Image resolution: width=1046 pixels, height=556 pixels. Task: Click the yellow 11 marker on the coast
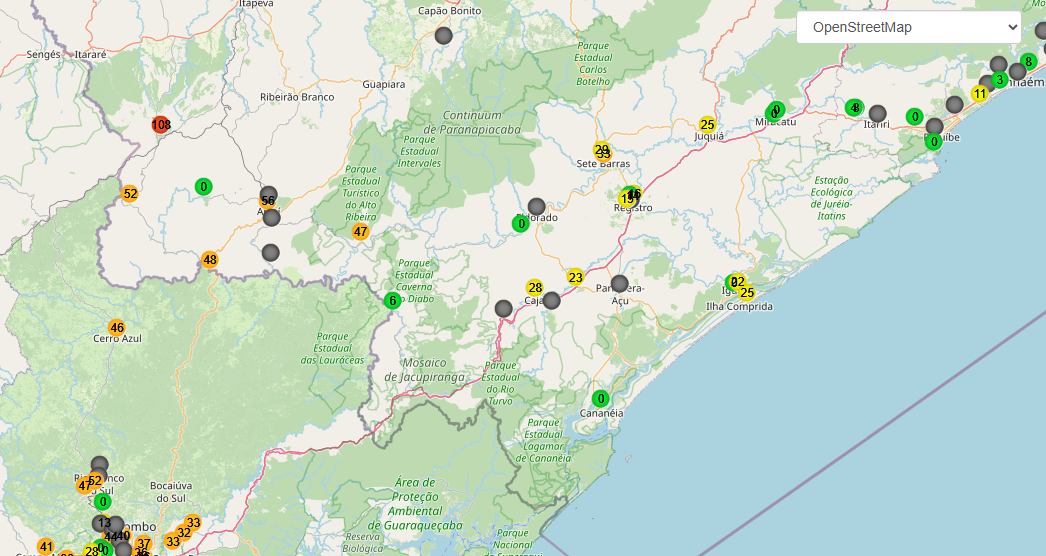click(979, 94)
